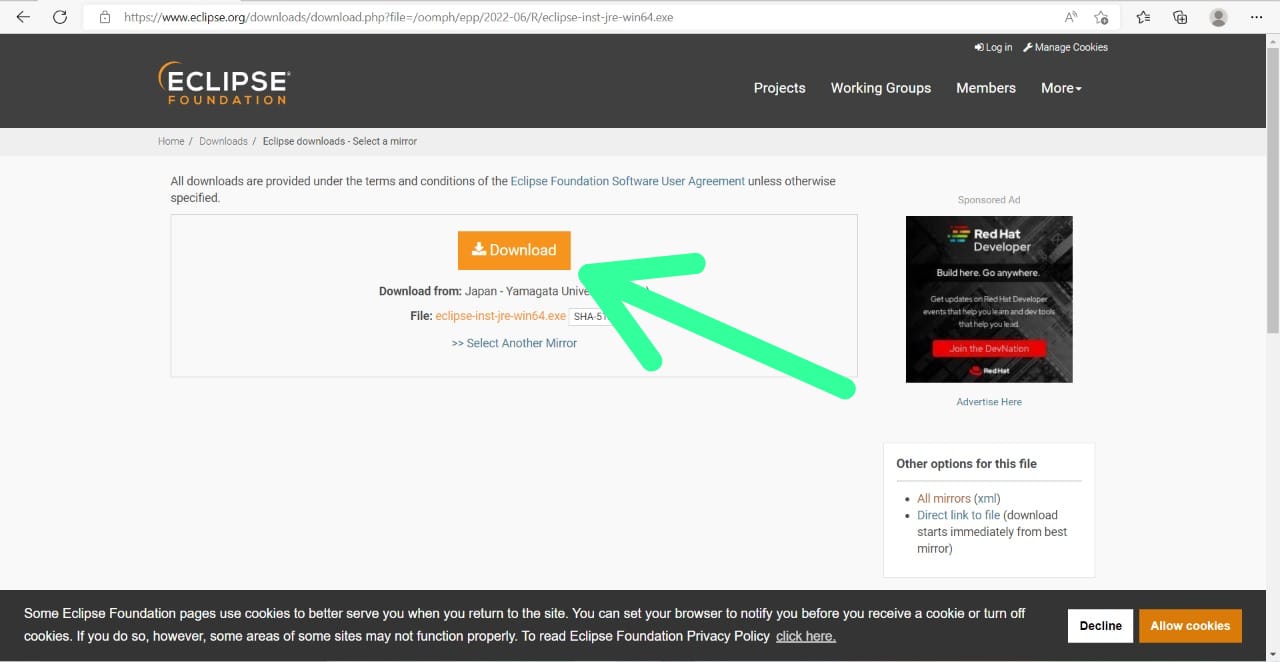Open the privacy policy click here link

pyautogui.click(x=805, y=636)
